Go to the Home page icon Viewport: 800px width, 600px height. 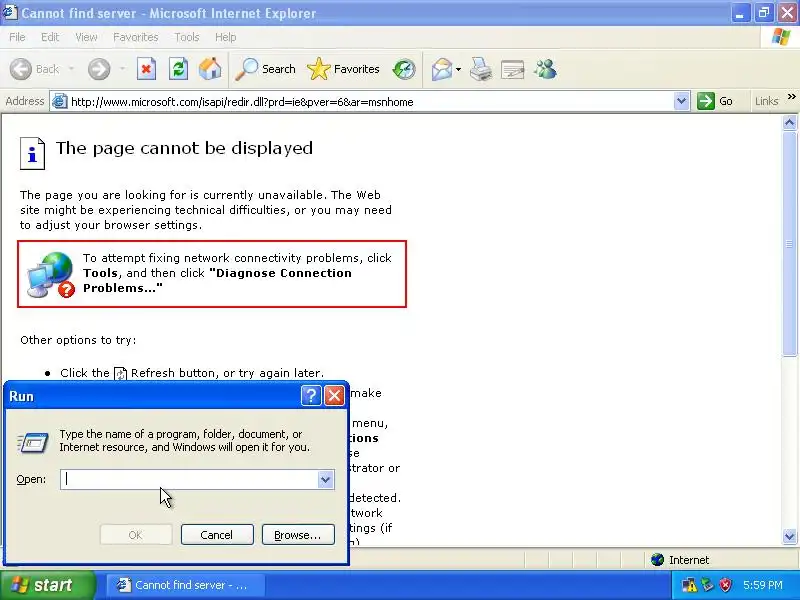[x=210, y=69]
